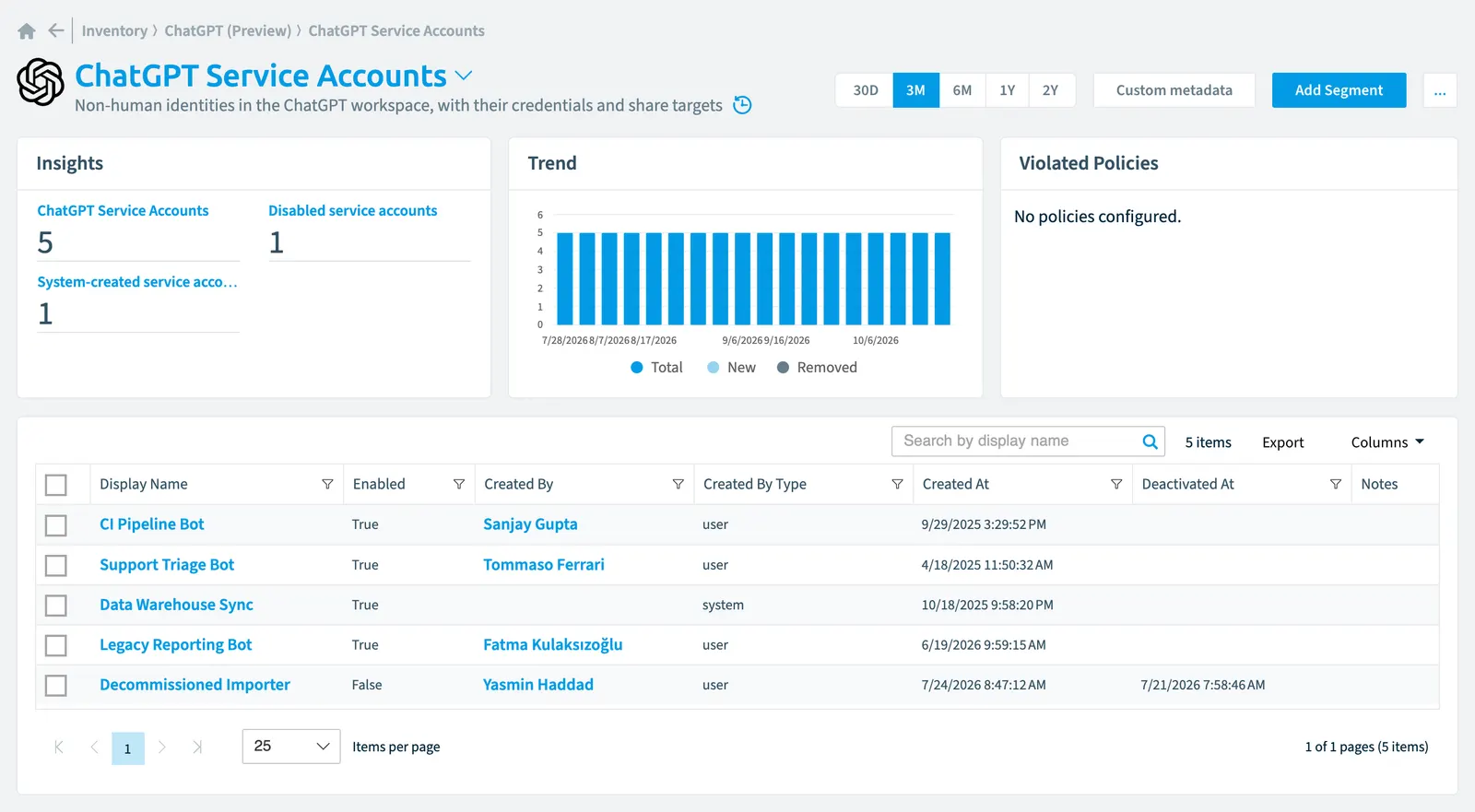Image resolution: width=1475 pixels, height=812 pixels.
Task: Jump to first page of results
Action: point(59,747)
